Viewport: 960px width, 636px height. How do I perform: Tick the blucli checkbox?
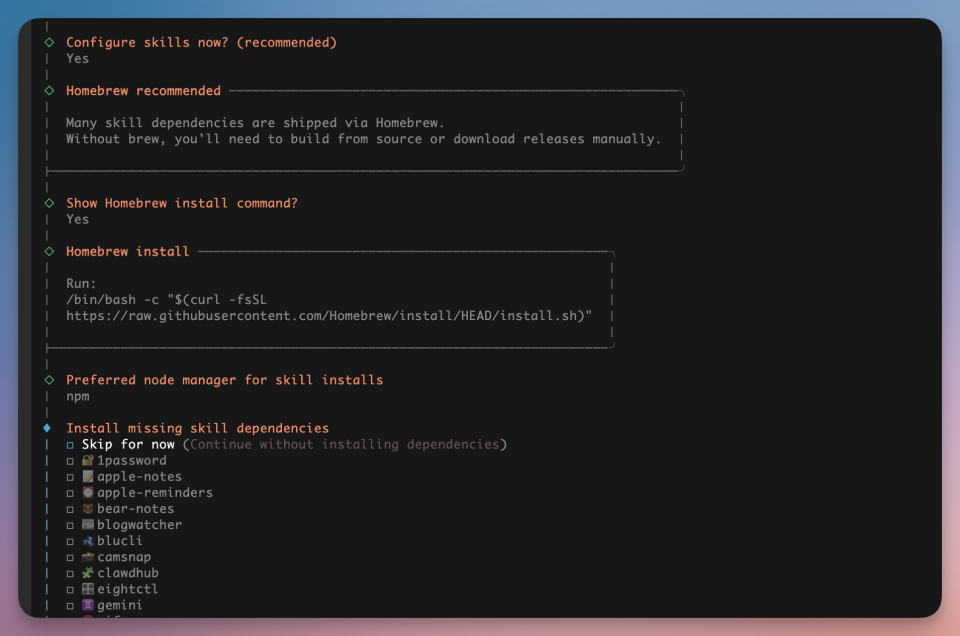click(70, 541)
